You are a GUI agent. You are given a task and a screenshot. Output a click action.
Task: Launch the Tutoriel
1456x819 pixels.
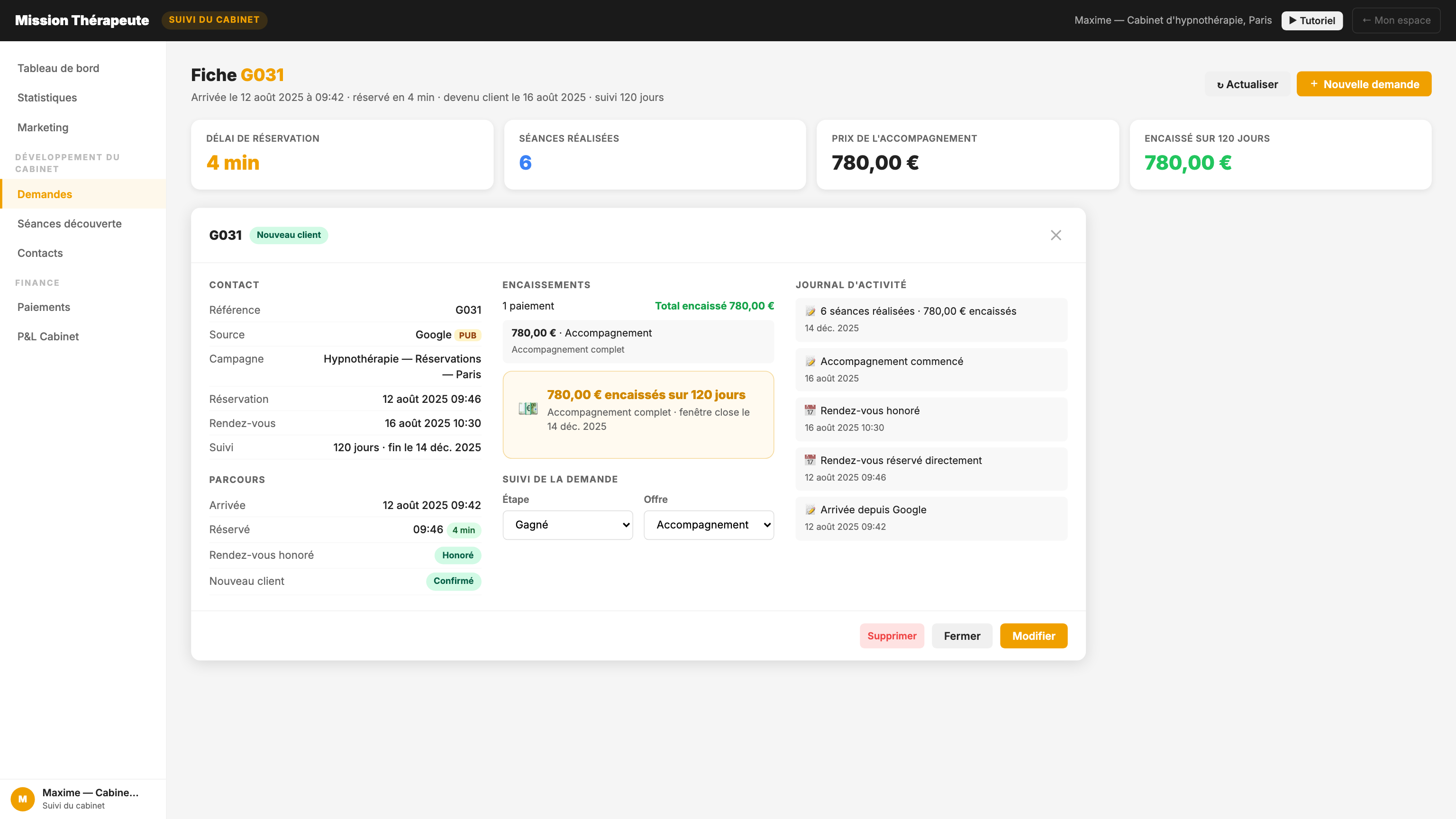tap(1312, 20)
